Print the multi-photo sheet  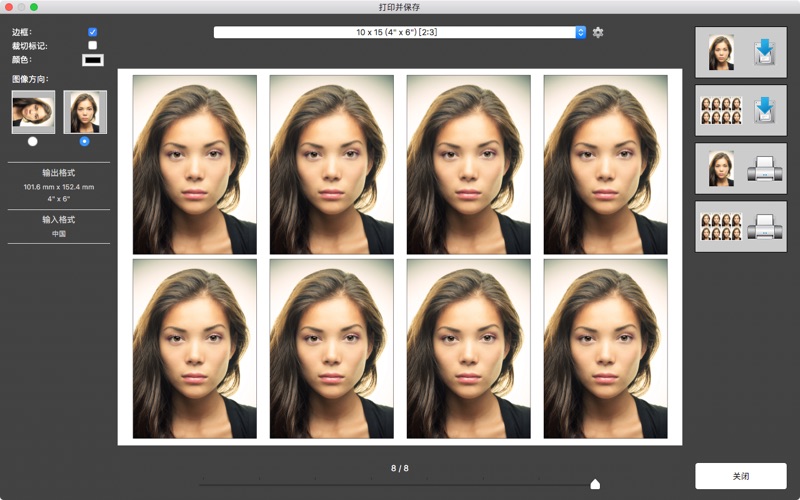pos(740,226)
